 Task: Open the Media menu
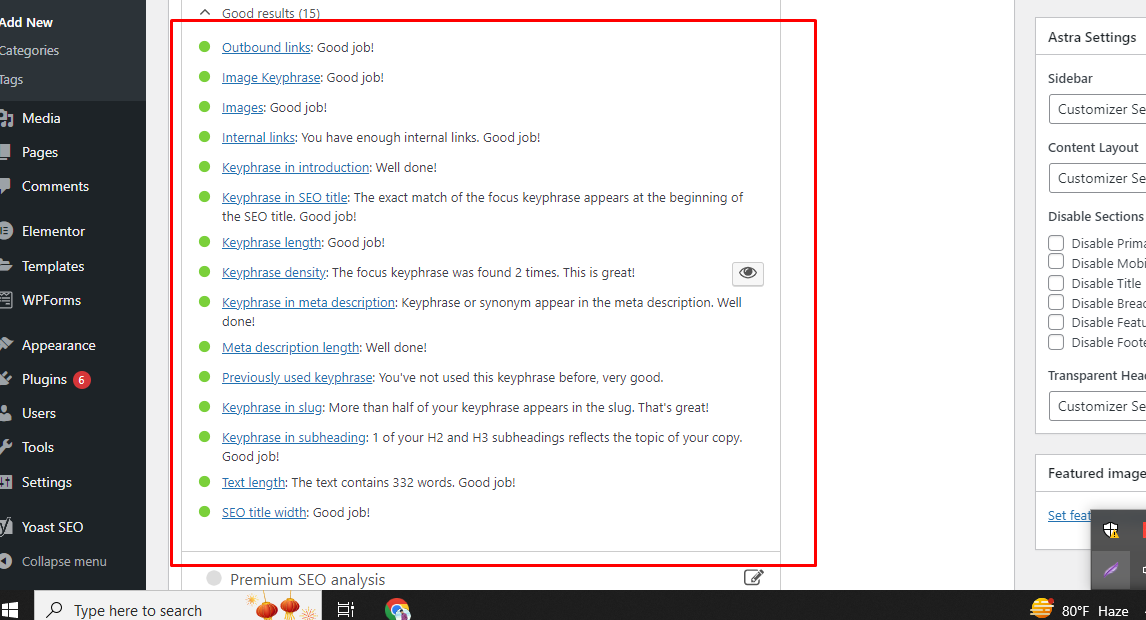point(41,118)
